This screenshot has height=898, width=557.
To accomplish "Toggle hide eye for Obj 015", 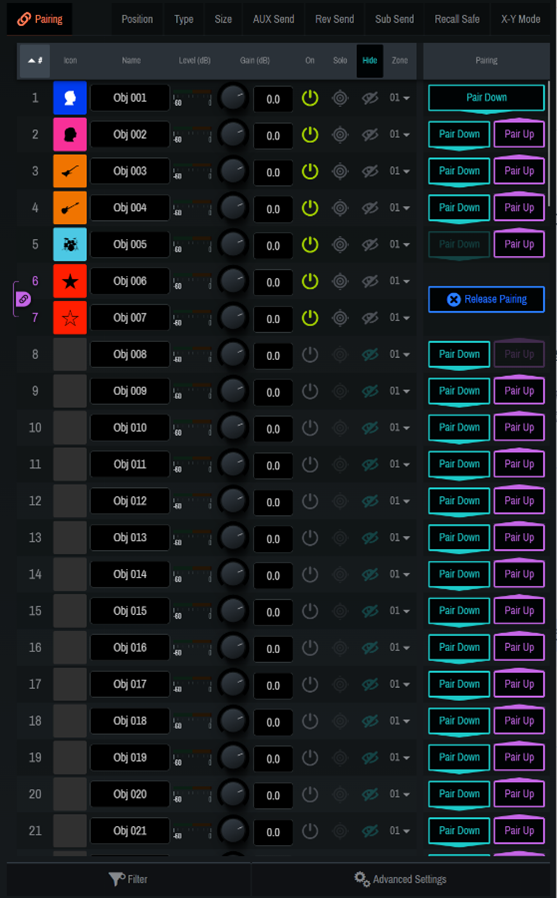I will (370, 611).
